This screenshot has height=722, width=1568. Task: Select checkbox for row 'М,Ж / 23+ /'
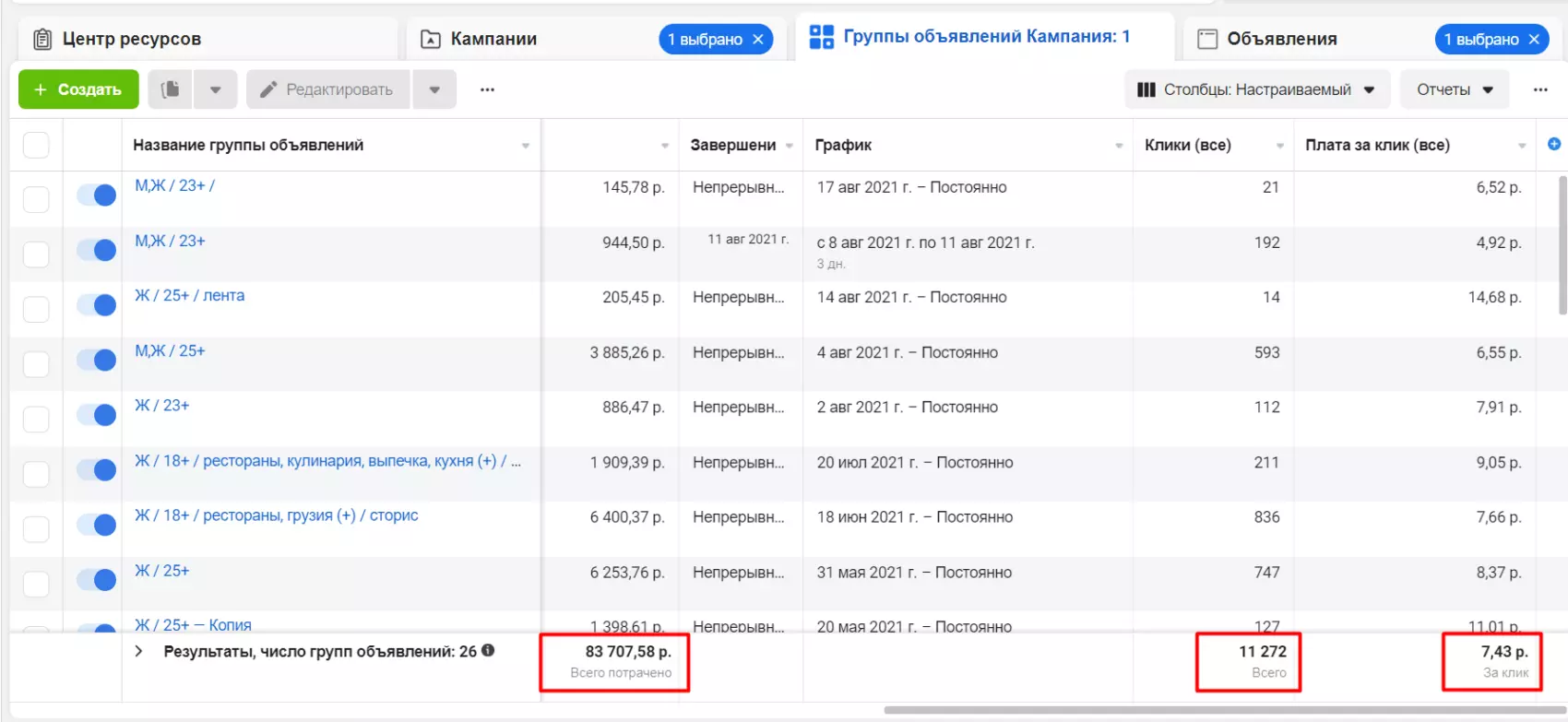(36, 199)
